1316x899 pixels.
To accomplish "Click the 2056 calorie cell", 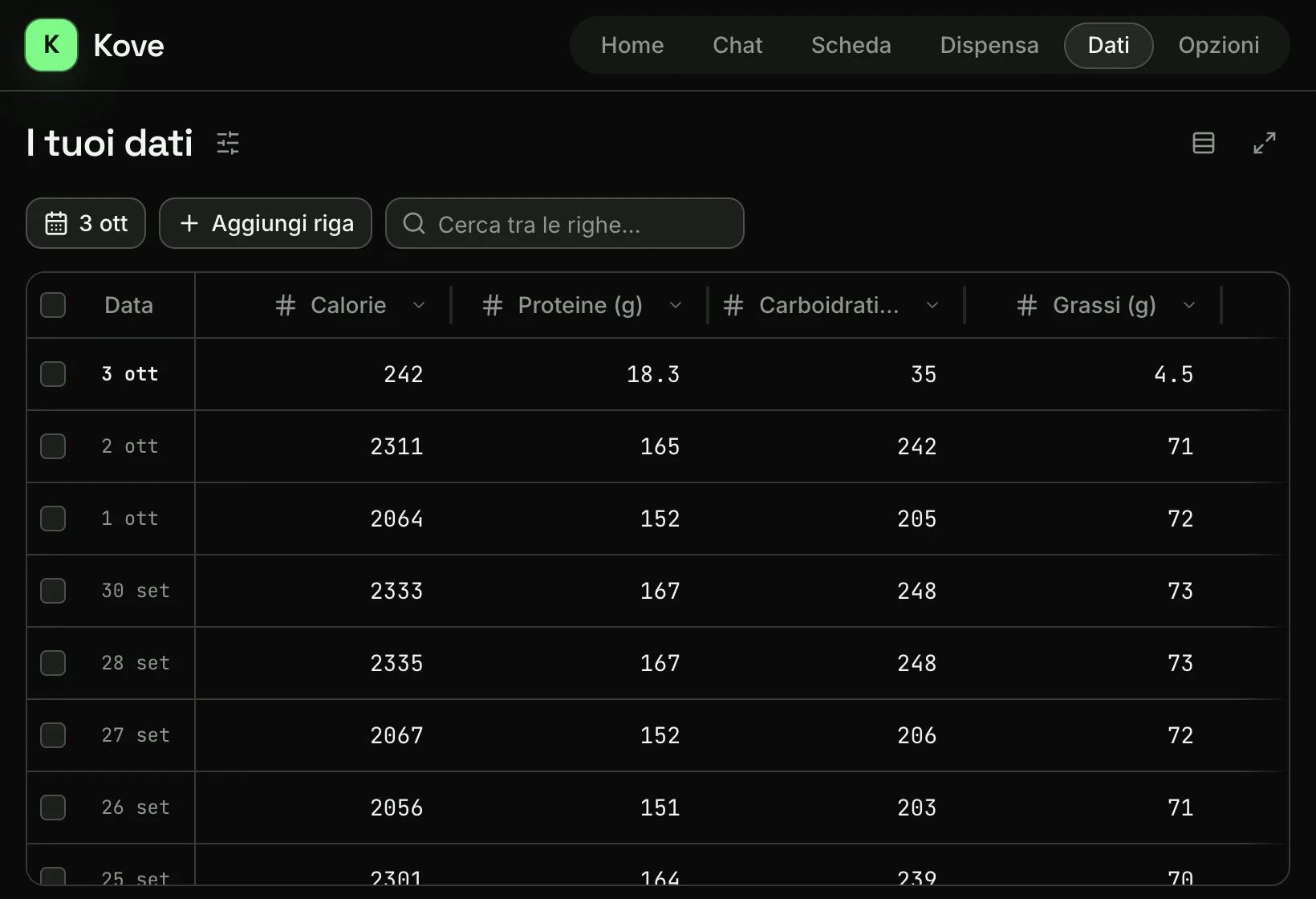I will [323, 807].
